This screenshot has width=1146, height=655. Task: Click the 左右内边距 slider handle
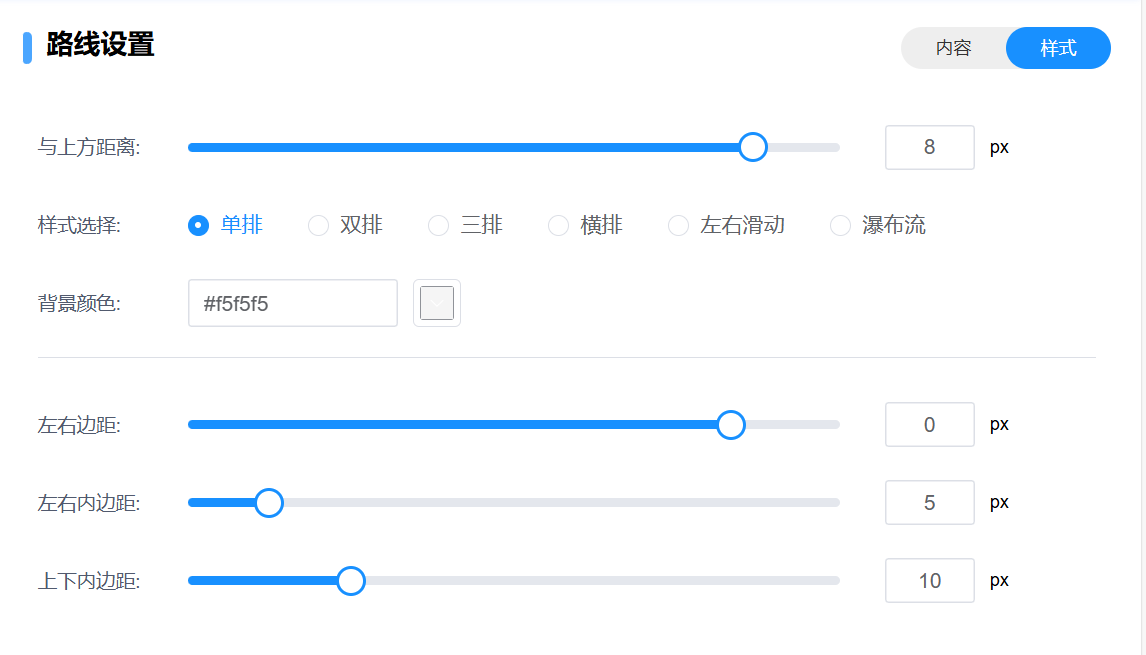[268, 503]
